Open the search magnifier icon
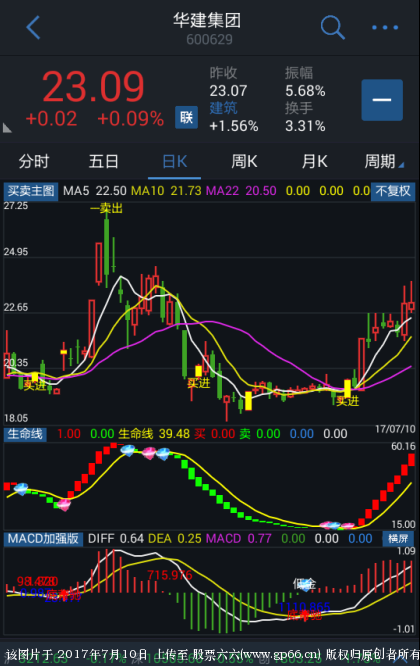Image resolution: width=420 pixels, height=666 pixels. (333, 27)
